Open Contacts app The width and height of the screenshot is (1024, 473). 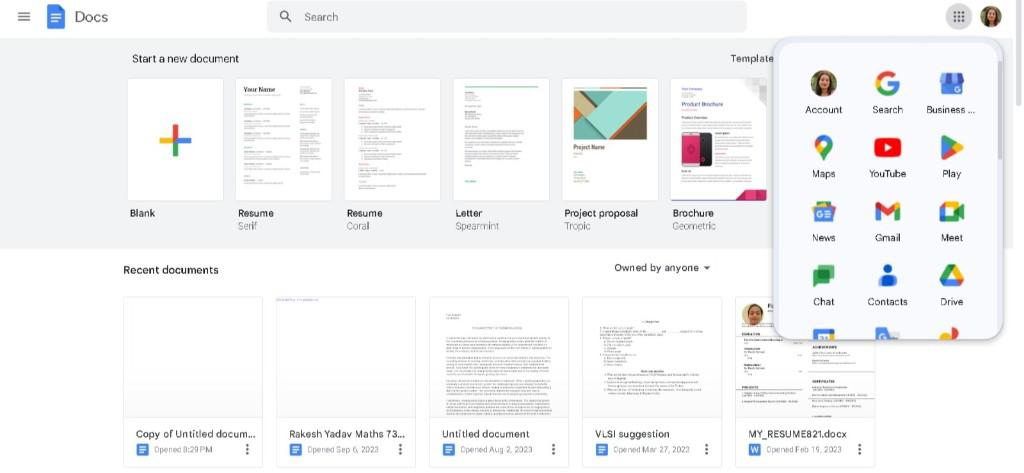888,285
